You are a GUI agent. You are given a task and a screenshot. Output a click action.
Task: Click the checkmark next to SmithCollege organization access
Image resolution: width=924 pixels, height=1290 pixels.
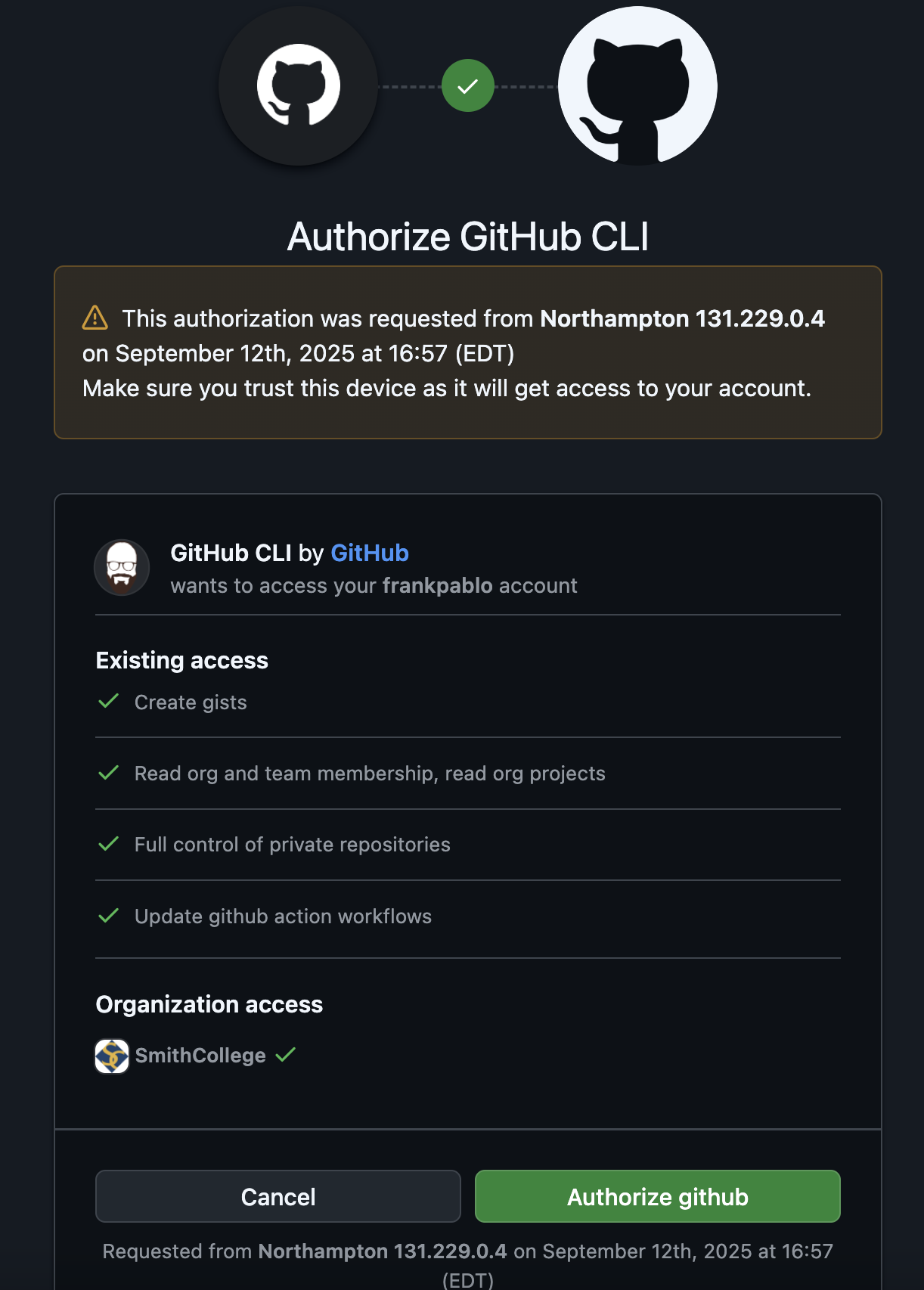tap(285, 1055)
